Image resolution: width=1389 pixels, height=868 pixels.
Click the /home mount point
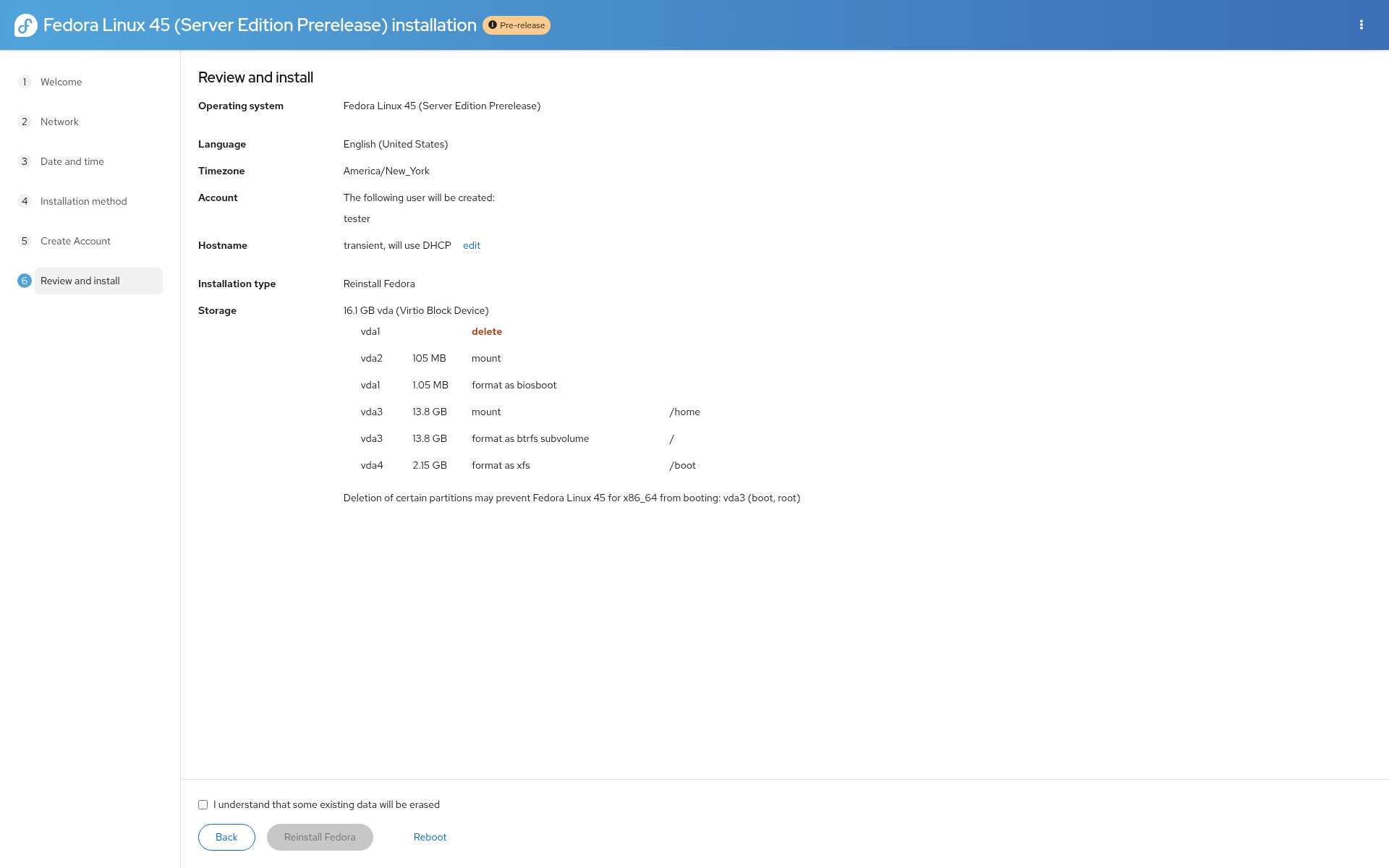point(685,412)
